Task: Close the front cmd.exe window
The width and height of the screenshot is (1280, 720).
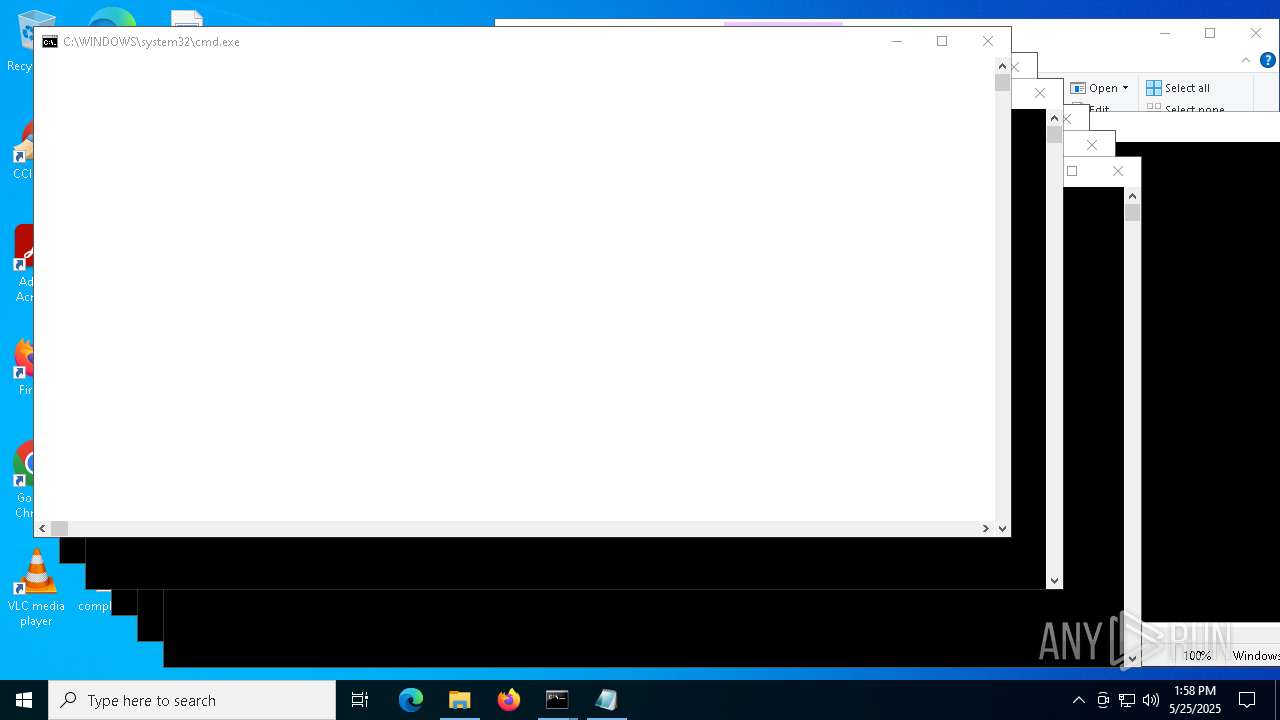Action: (x=988, y=41)
